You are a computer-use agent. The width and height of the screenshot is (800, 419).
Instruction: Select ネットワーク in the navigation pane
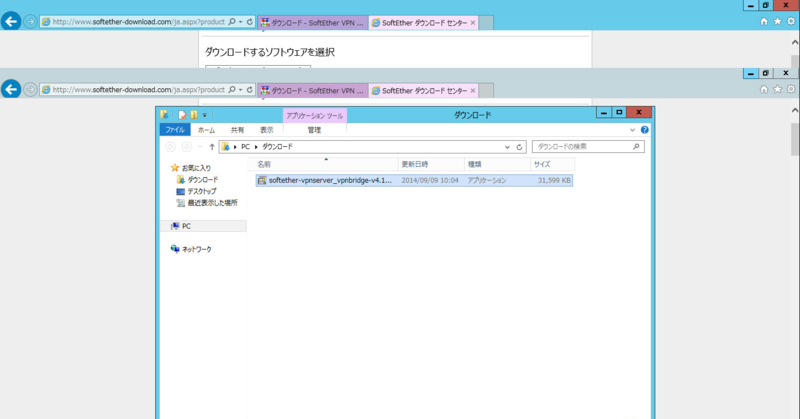point(196,249)
